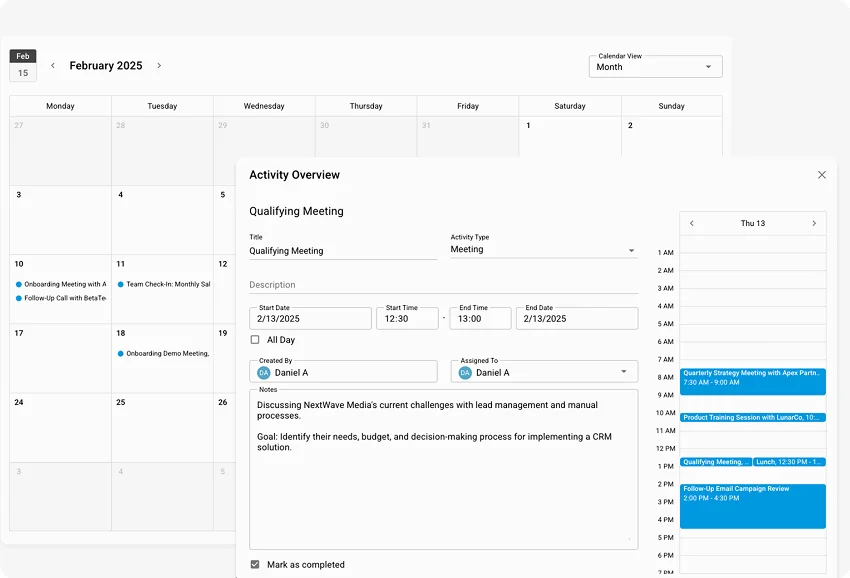Click the Lunch event in day schedule

tap(789, 462)
